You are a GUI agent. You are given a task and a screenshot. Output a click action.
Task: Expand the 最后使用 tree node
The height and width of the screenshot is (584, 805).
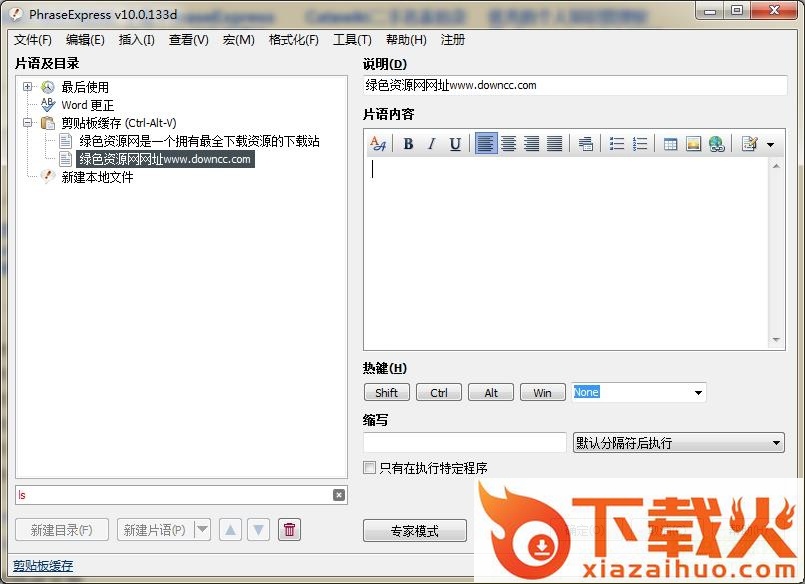tap(28, 87)
